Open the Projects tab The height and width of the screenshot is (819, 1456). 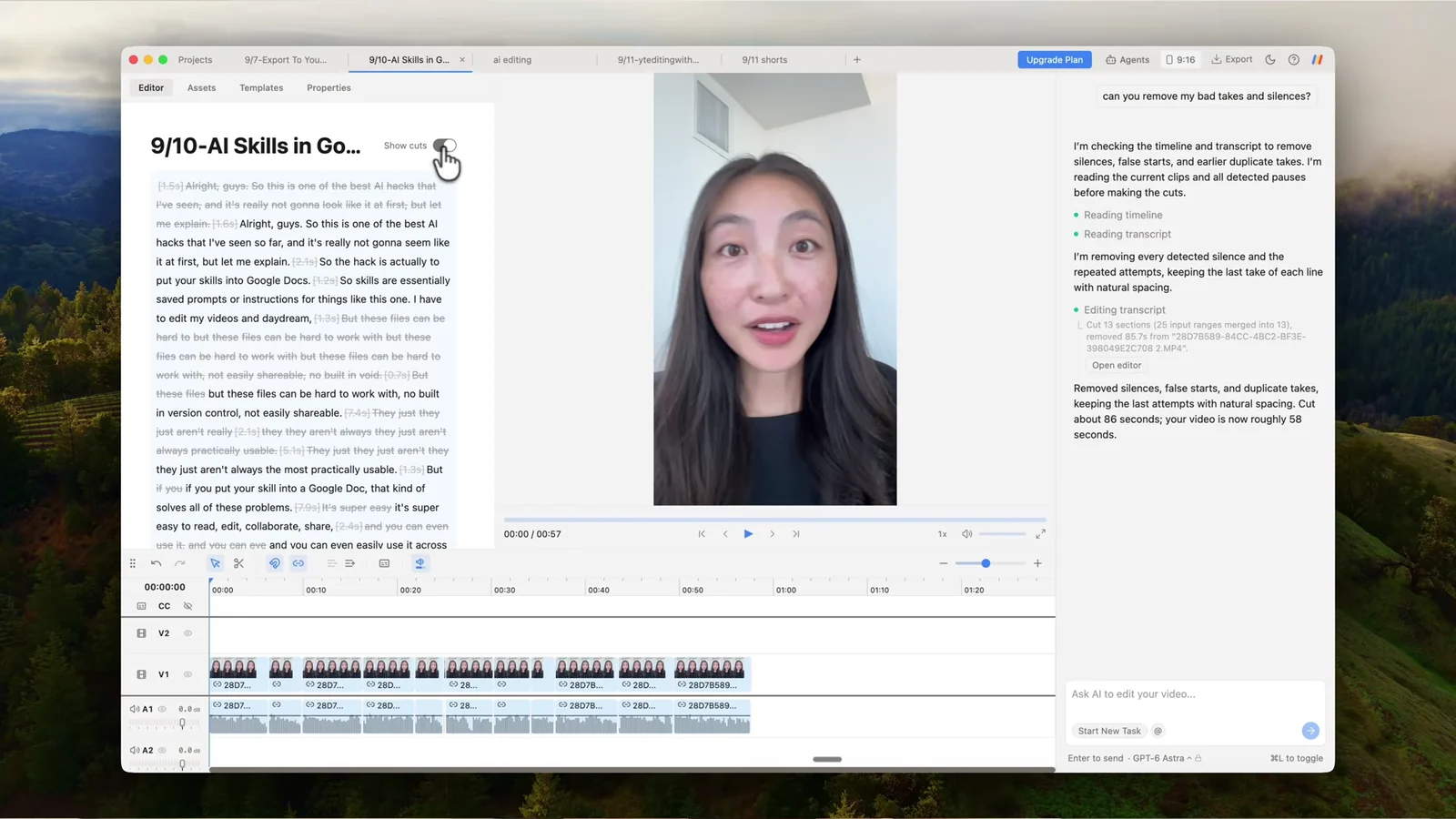pos(196,60)
